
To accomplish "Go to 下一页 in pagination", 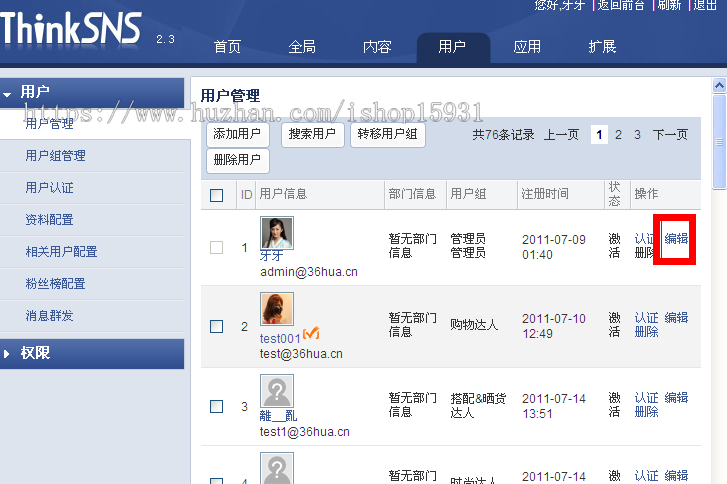I will (x=670, y=135).
